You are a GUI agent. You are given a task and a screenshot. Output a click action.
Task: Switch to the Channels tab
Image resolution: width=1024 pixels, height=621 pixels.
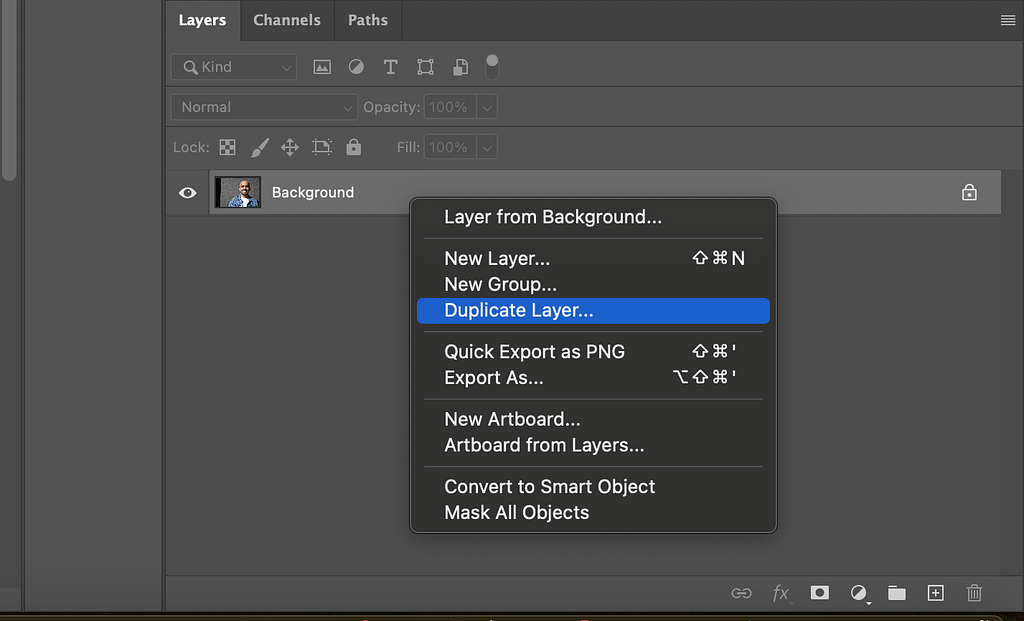287,20
